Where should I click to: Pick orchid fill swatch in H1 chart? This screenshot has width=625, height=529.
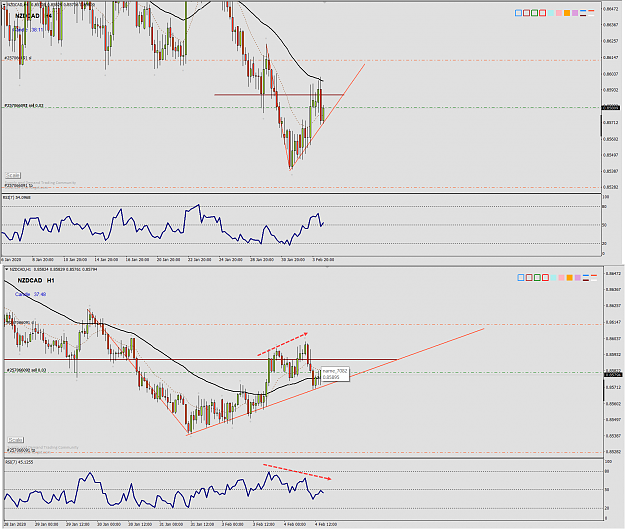[578, 277]
